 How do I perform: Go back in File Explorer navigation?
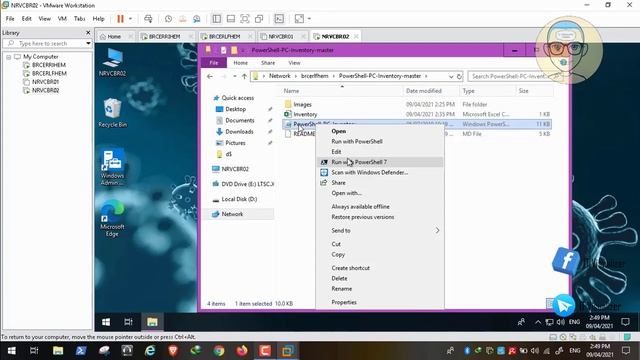210,76
